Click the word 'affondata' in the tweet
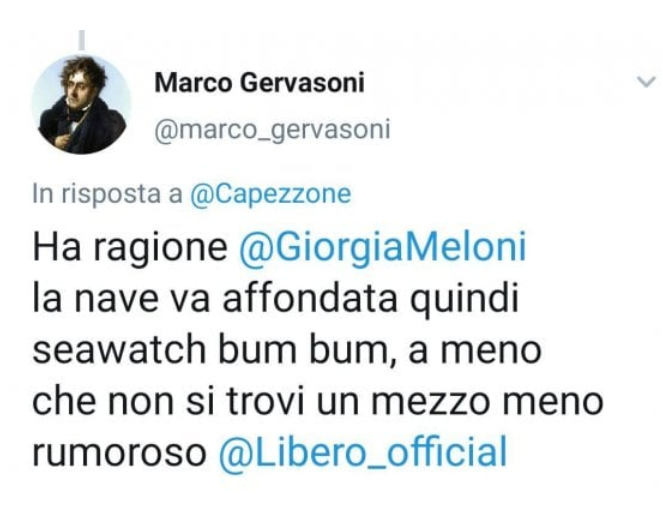The height and width of the screenshot is (505, 663). pos(310,298)
